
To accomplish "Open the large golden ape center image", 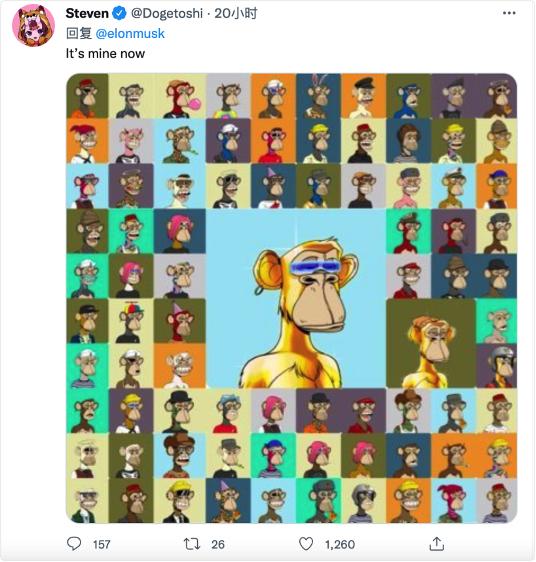I will (x=296, y=299).
